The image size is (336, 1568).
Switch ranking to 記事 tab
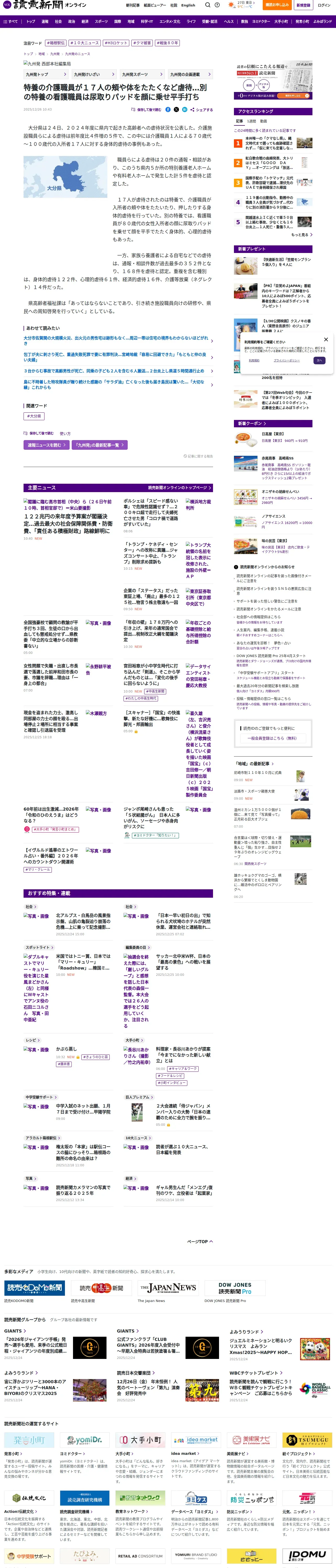tap(239, 121)
